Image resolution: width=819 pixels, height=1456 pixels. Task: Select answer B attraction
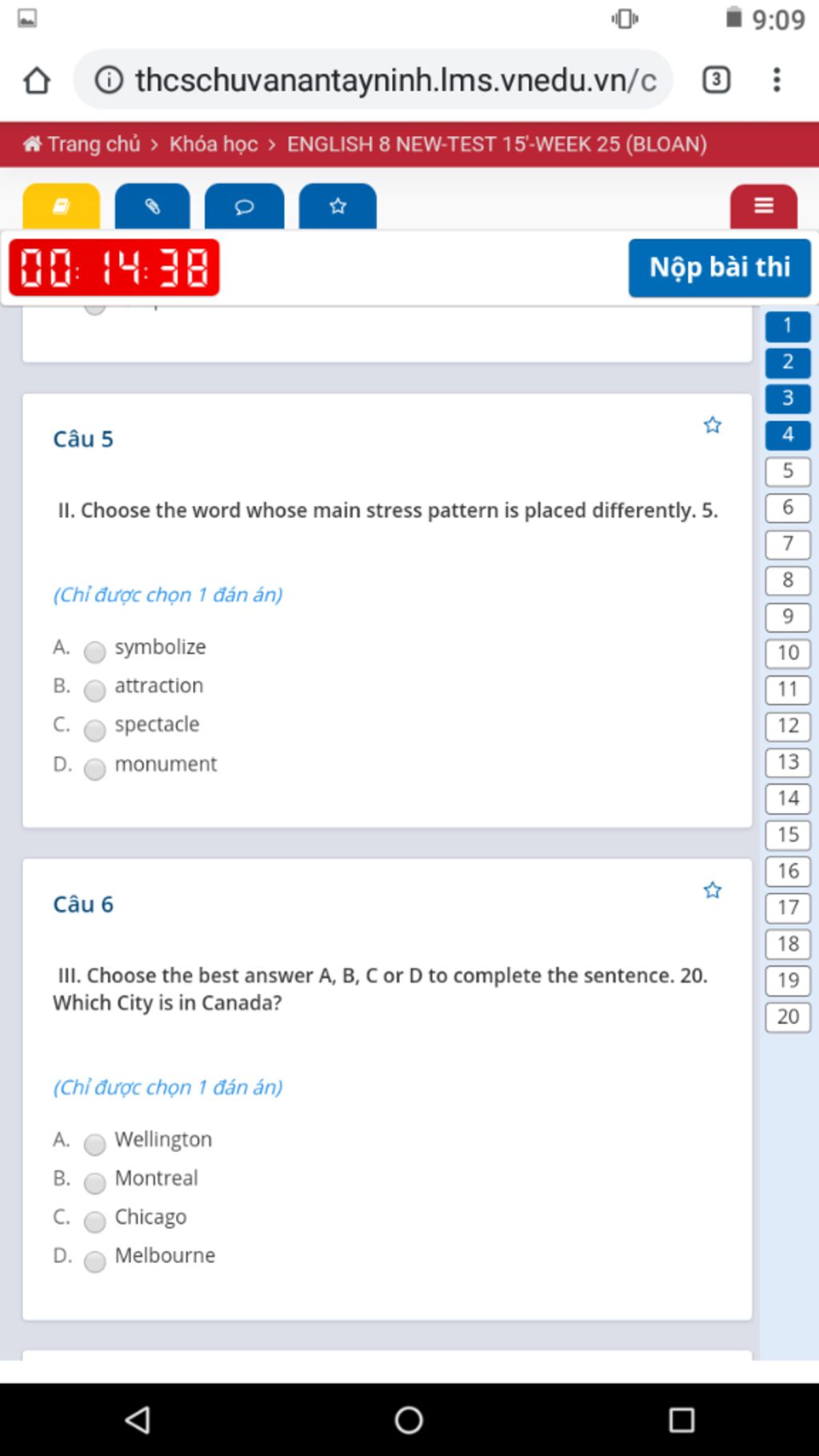[94, 690]
